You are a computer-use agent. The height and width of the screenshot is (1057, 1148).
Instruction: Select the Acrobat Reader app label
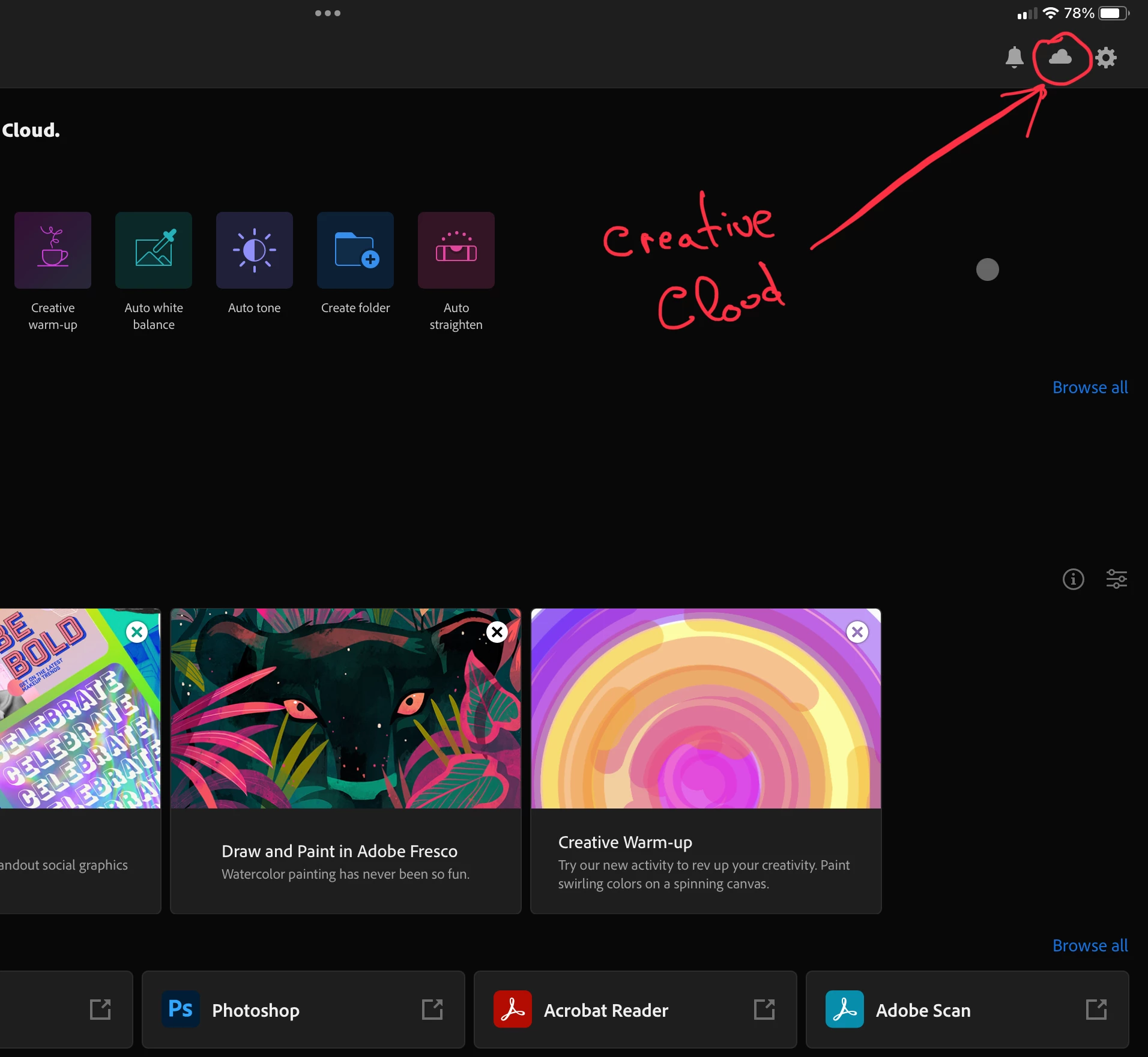[x=606, y=1010]
